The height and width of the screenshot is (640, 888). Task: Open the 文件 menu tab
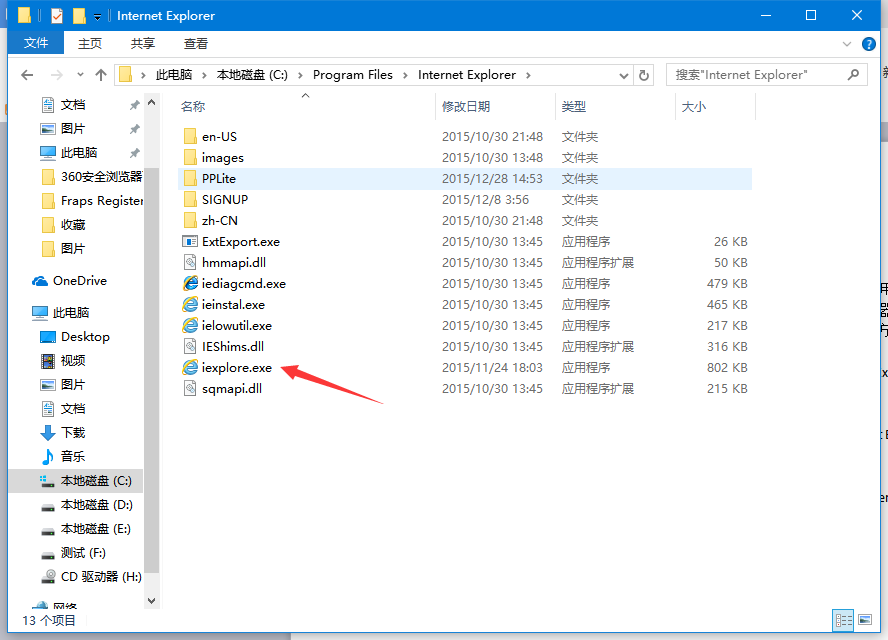(36, 43)
